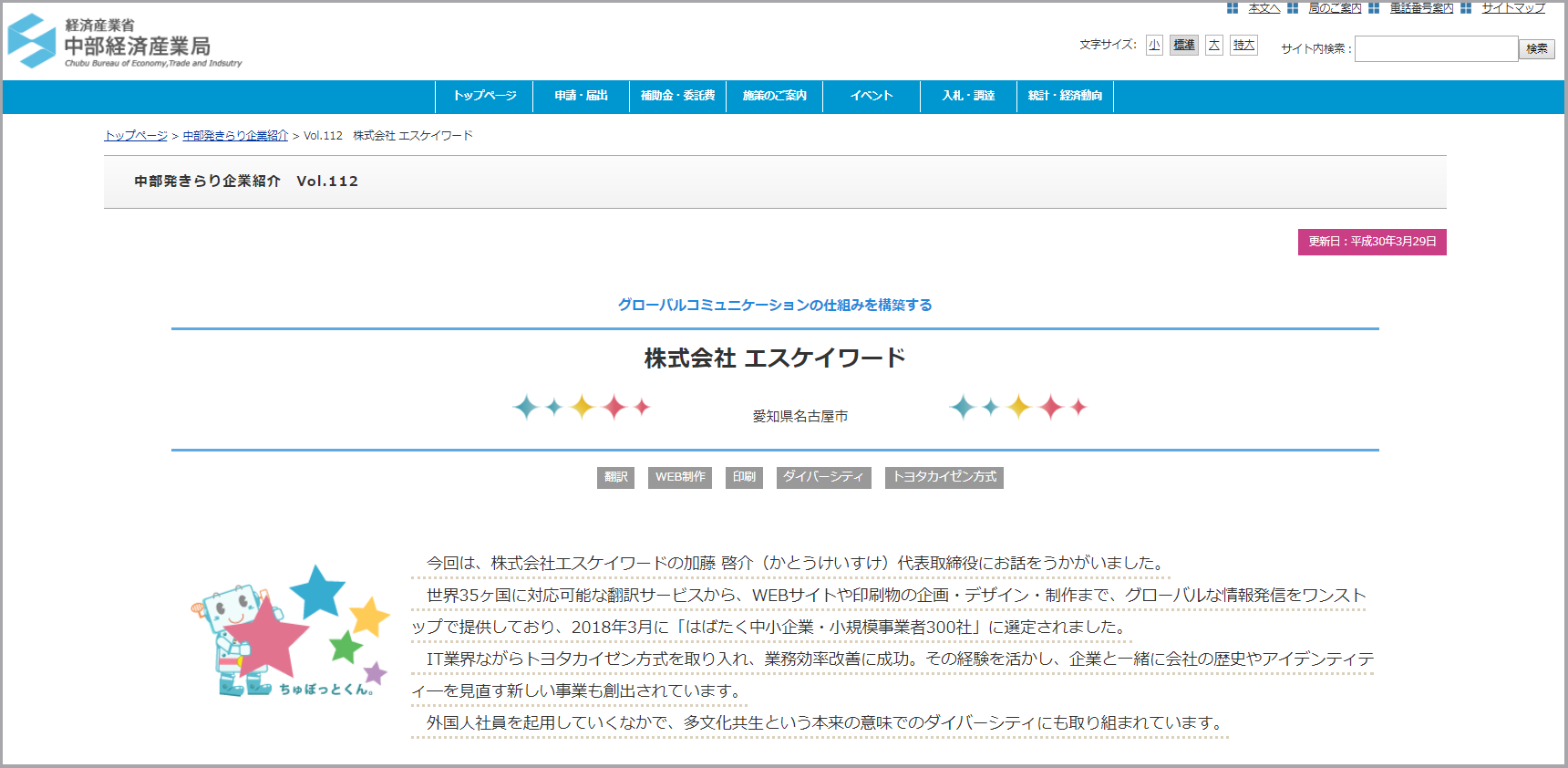Select the 印刷 tag

(x=744, y=477)
